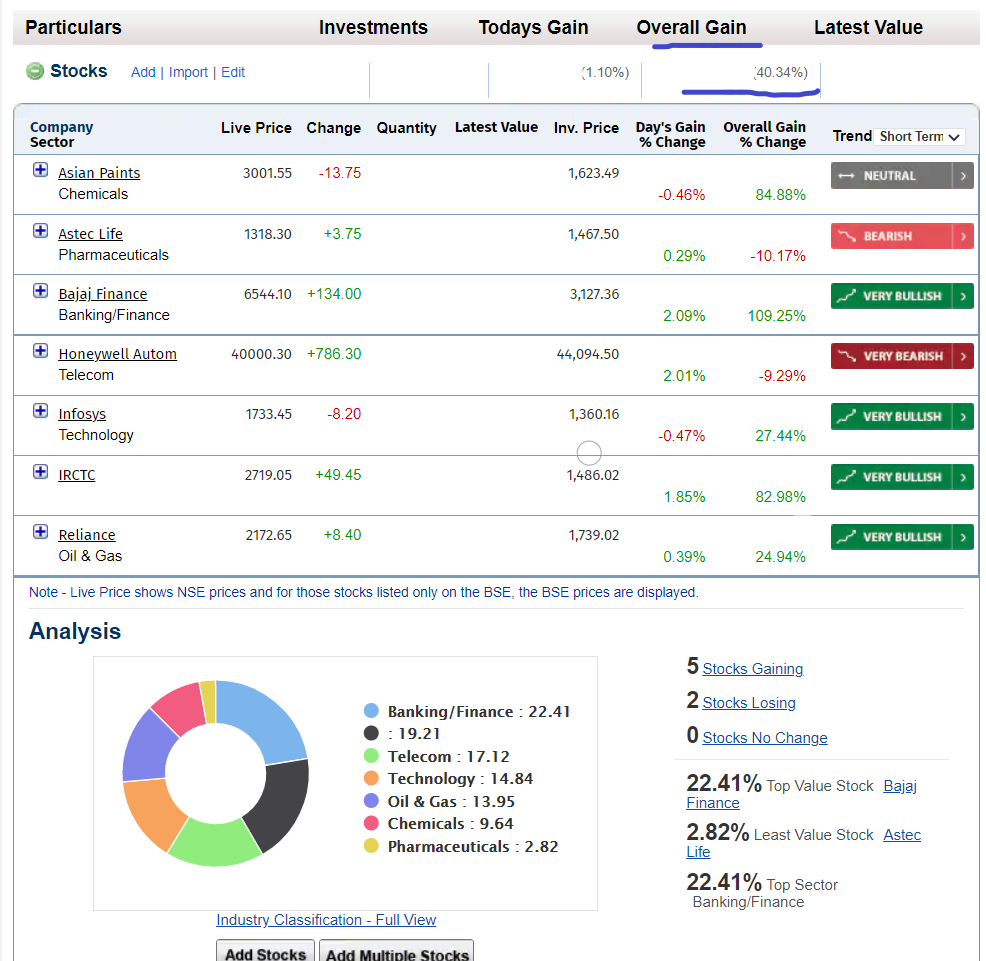This screenshot has height=961, width=986.
Task: Click the Telecom legend green dot
Action: click(x=372, y=756)
